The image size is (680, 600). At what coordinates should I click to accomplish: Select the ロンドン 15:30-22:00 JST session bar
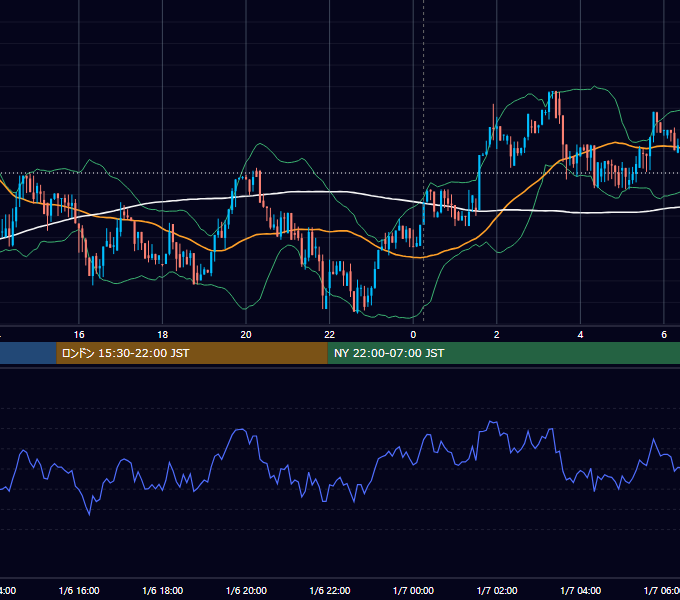(x=192, y=353)
